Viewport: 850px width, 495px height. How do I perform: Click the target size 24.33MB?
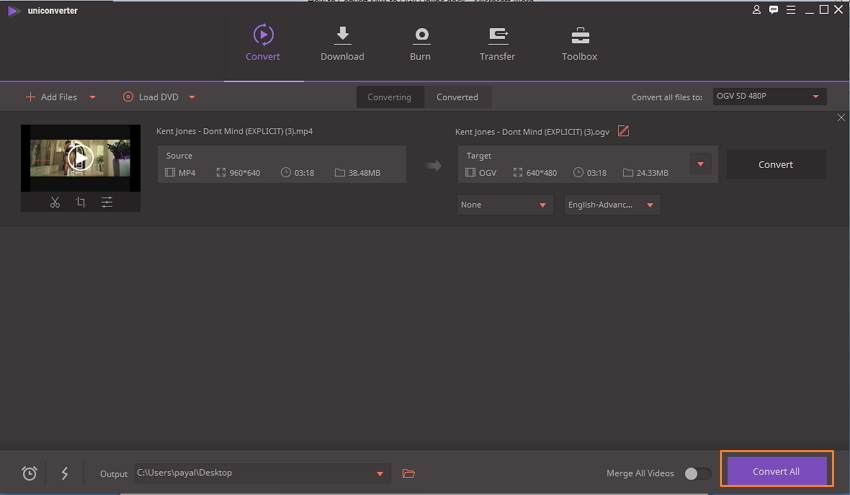click(646, 173)
